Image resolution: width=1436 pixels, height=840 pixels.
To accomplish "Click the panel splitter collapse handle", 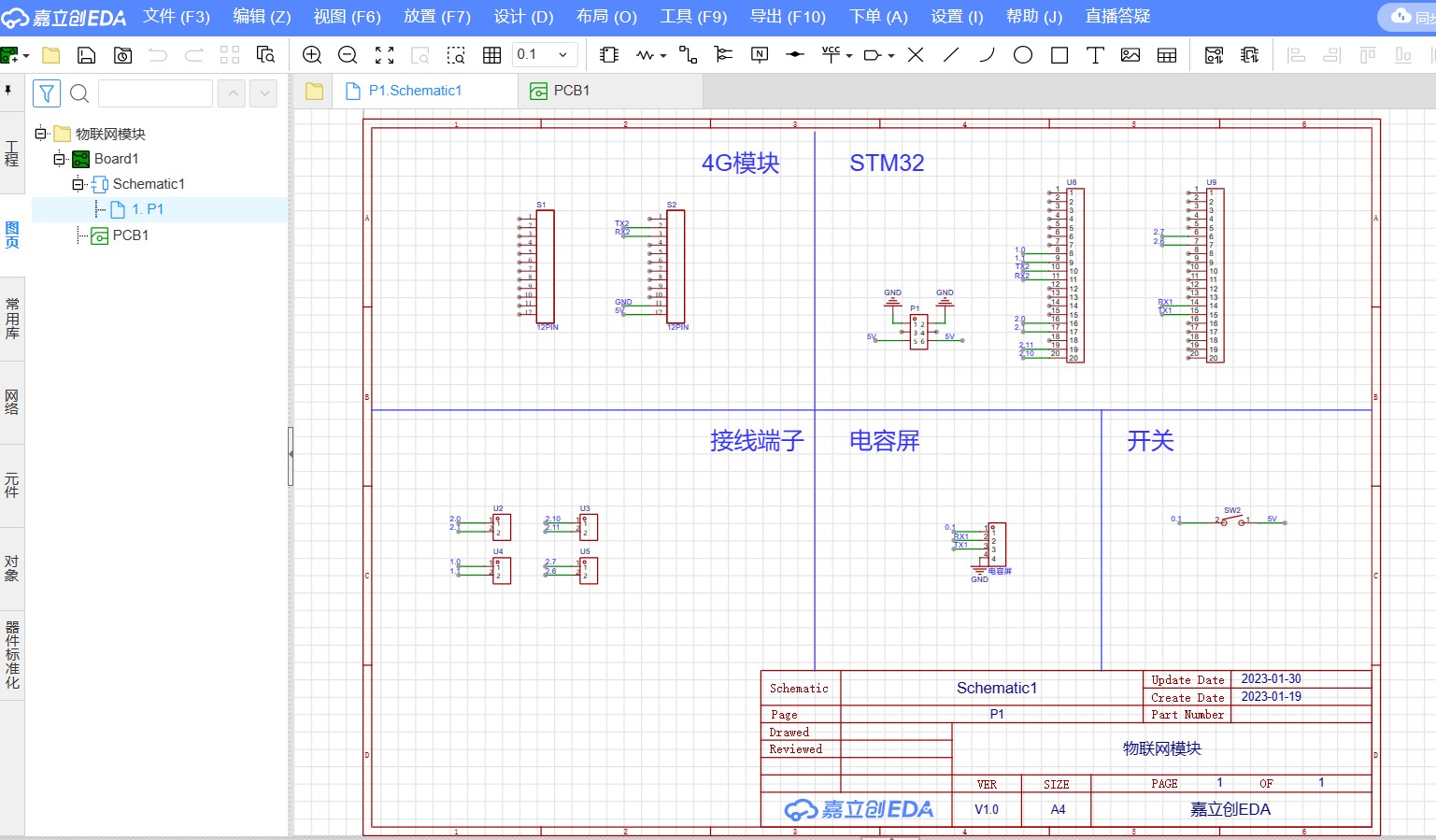I will tap(291, 455).
